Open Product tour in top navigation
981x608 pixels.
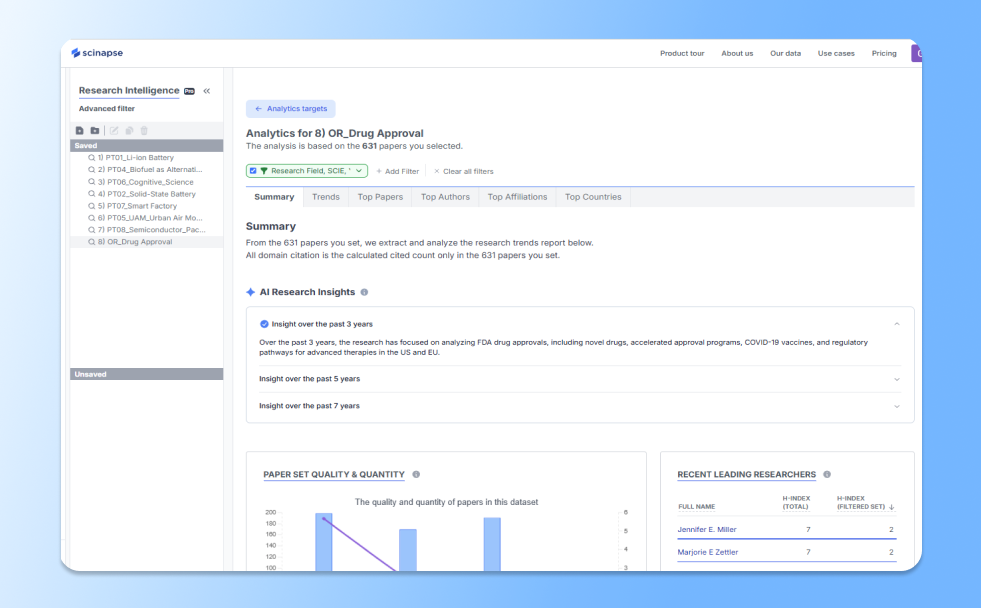click(x=682, y=54)
